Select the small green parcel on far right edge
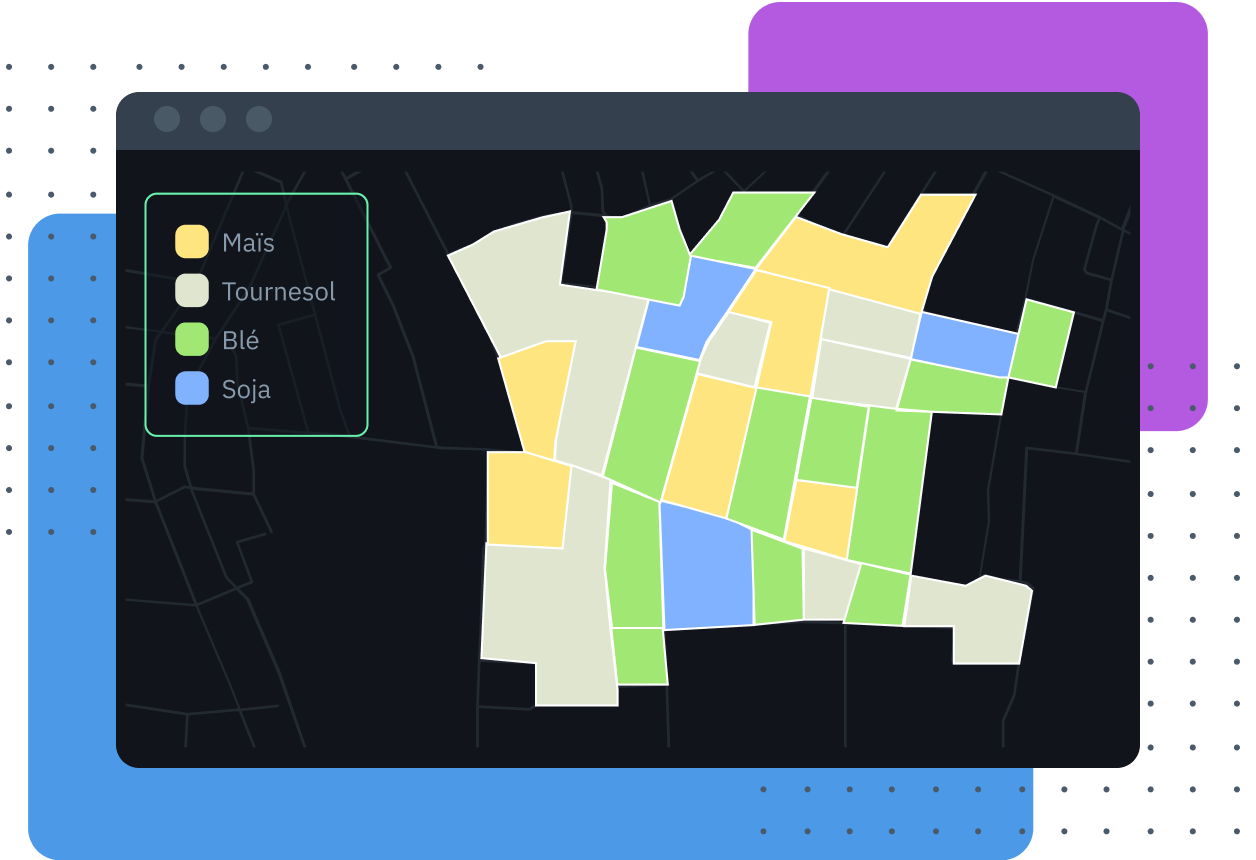 tap(1041, 343)
